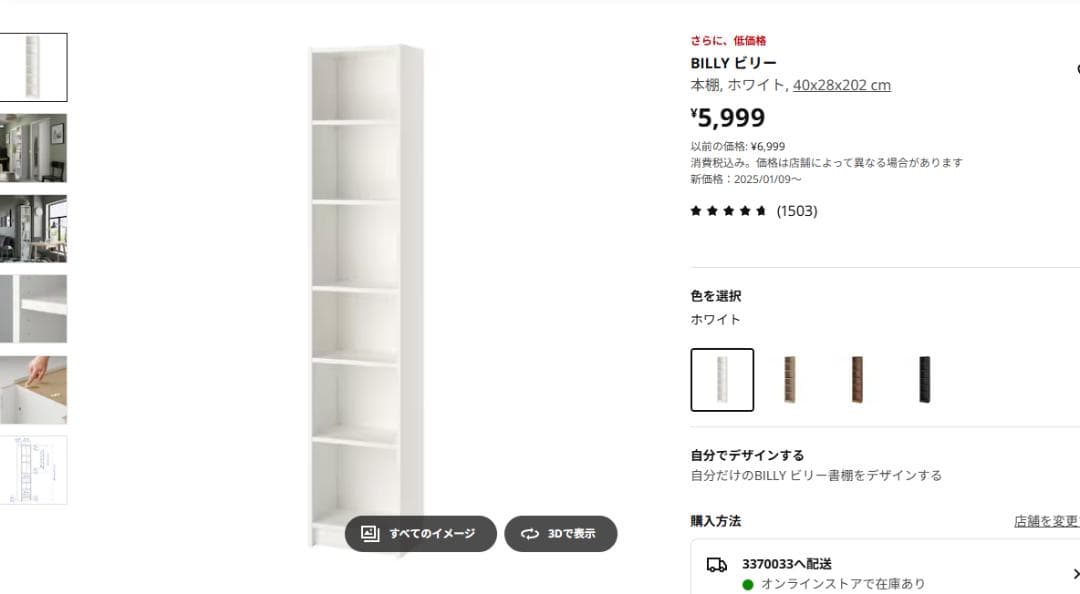Click 店舗を変更 to change store
This screenshot has width=1080, height=594.
(x=1045, y=521)
